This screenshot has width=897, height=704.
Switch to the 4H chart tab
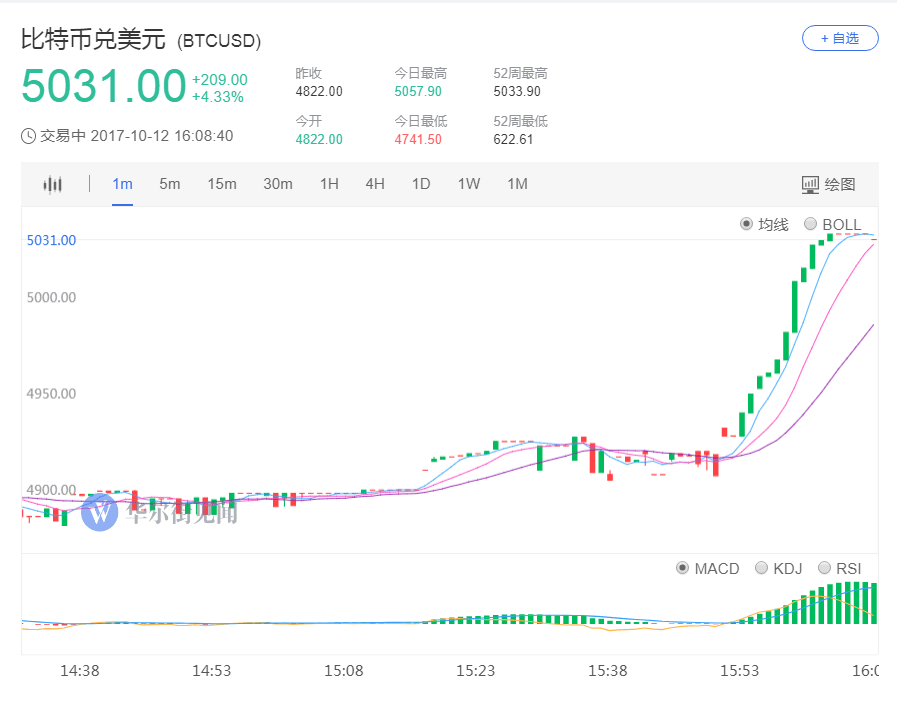[375, 184]
